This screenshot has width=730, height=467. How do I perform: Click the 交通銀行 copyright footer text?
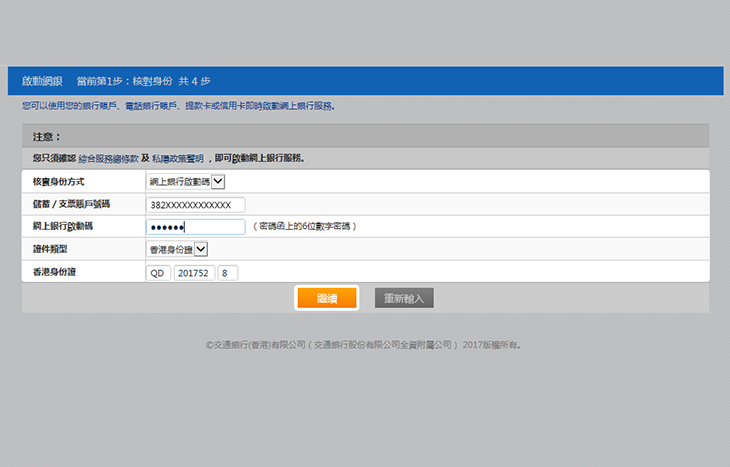[364, 345]
